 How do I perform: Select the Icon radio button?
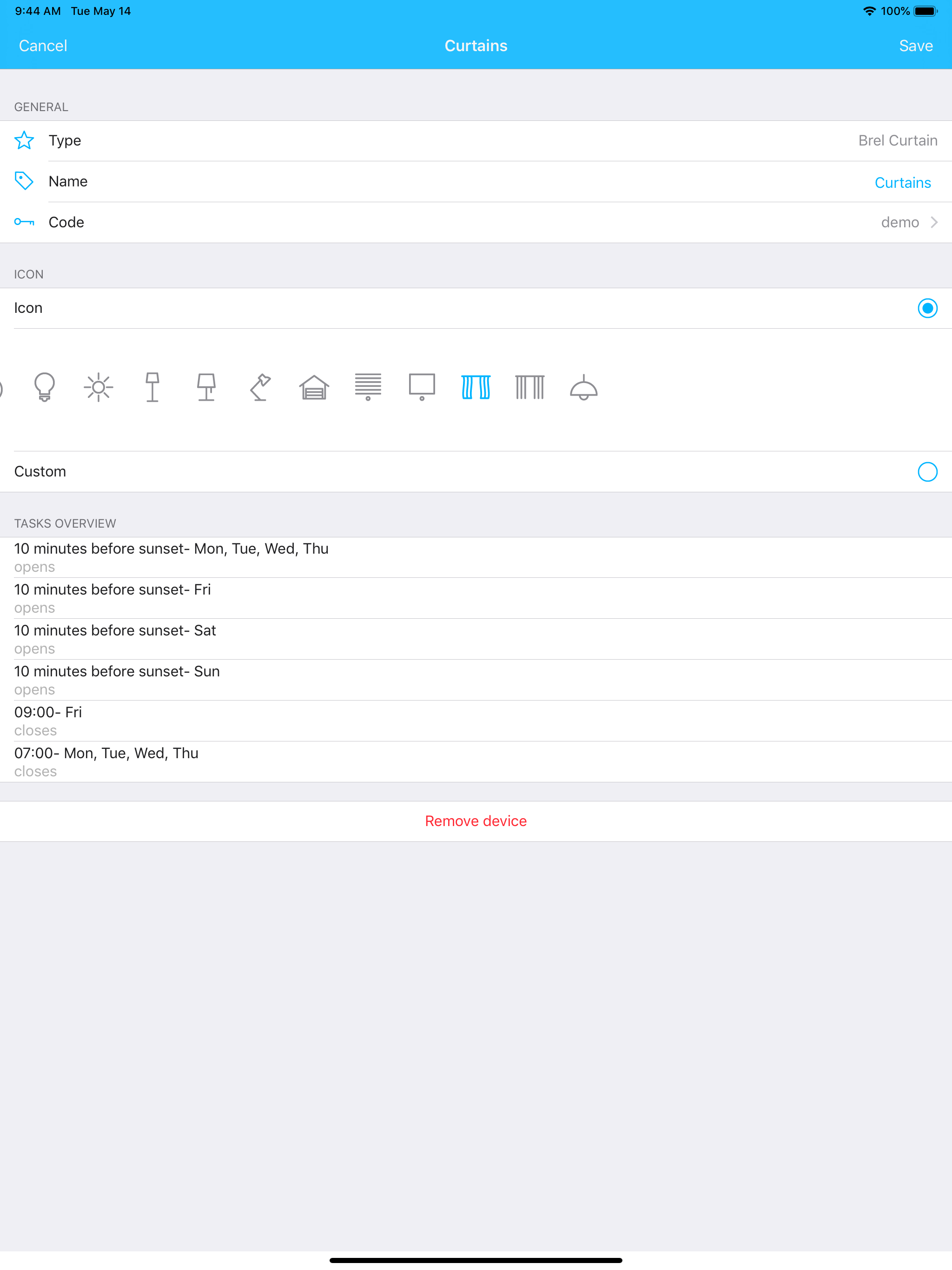tap(927, 308)
